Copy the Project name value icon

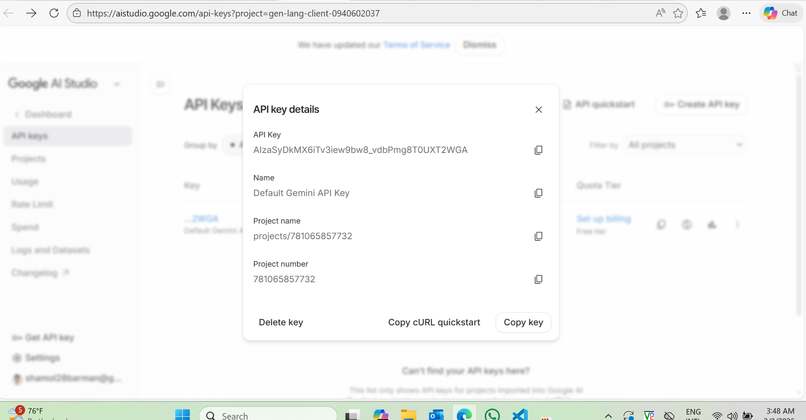[538, 236]
